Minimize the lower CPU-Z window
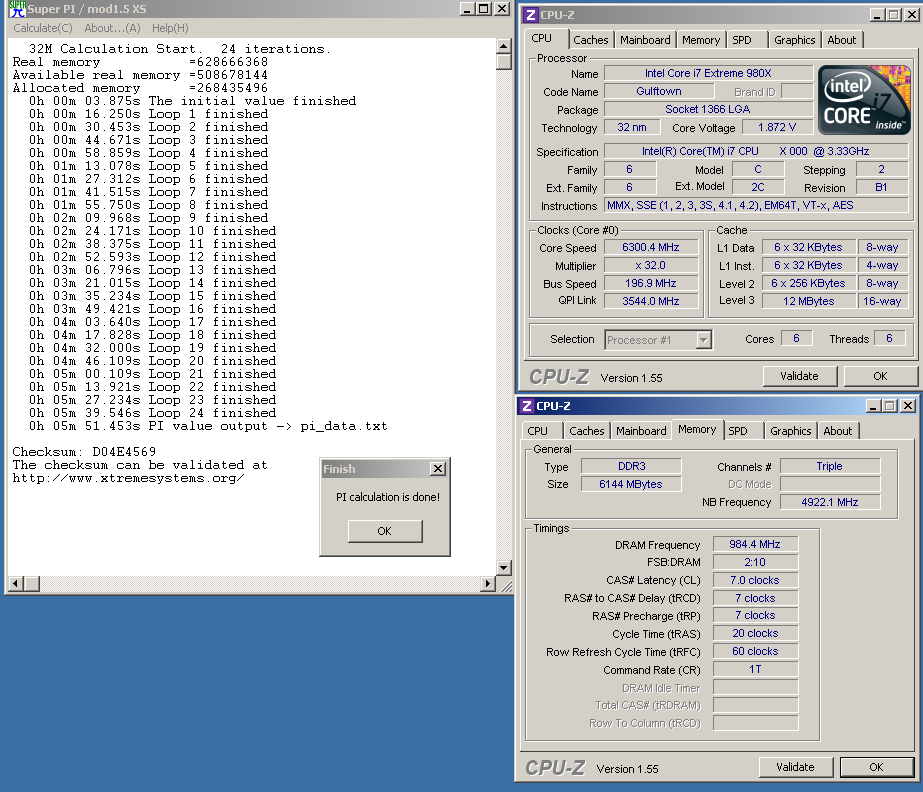The image size is (923, 792). (x=873, y=406)
